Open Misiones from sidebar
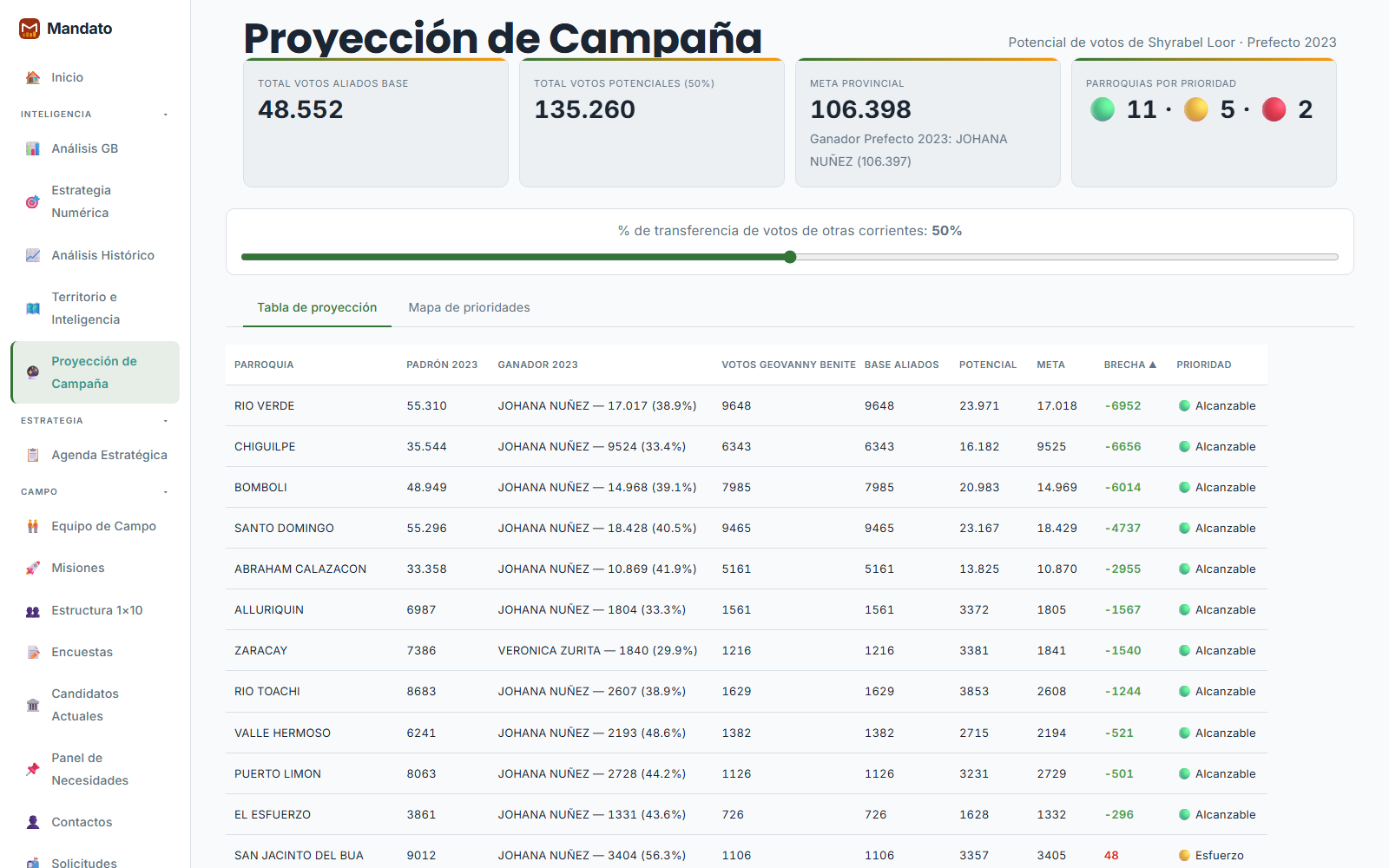This screenshot has width=1389, height=868. pos(95,568)
